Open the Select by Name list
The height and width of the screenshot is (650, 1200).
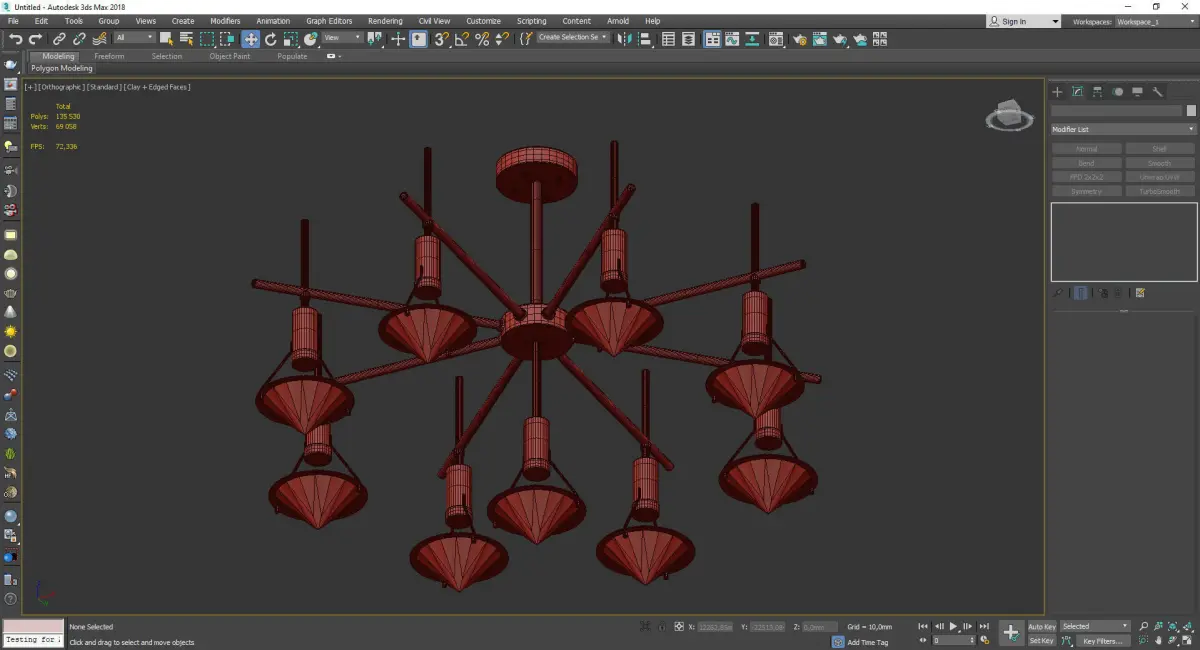pyautogui.click(x=186, y=39)
